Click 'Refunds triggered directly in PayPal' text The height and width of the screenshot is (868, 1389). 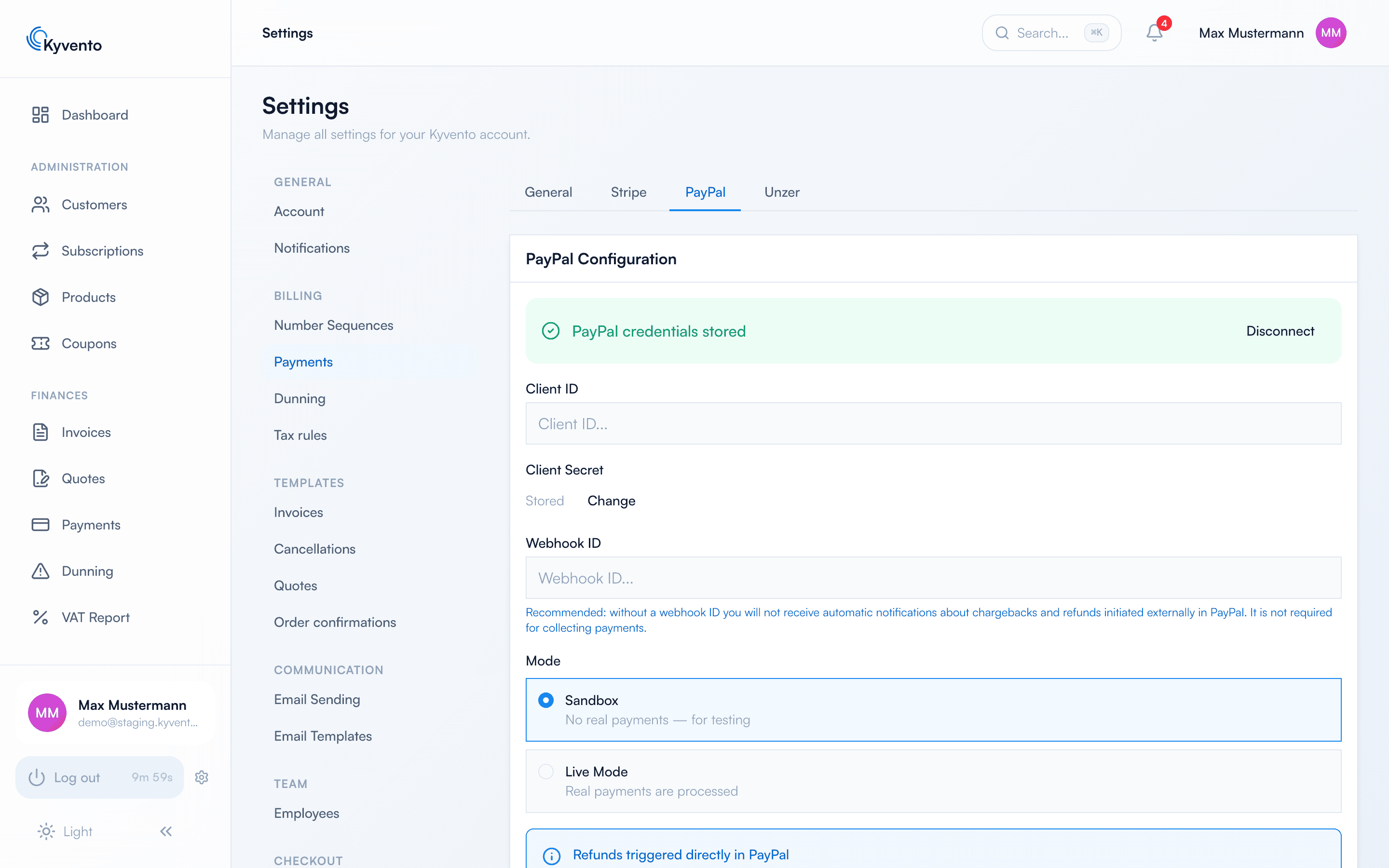681,855
